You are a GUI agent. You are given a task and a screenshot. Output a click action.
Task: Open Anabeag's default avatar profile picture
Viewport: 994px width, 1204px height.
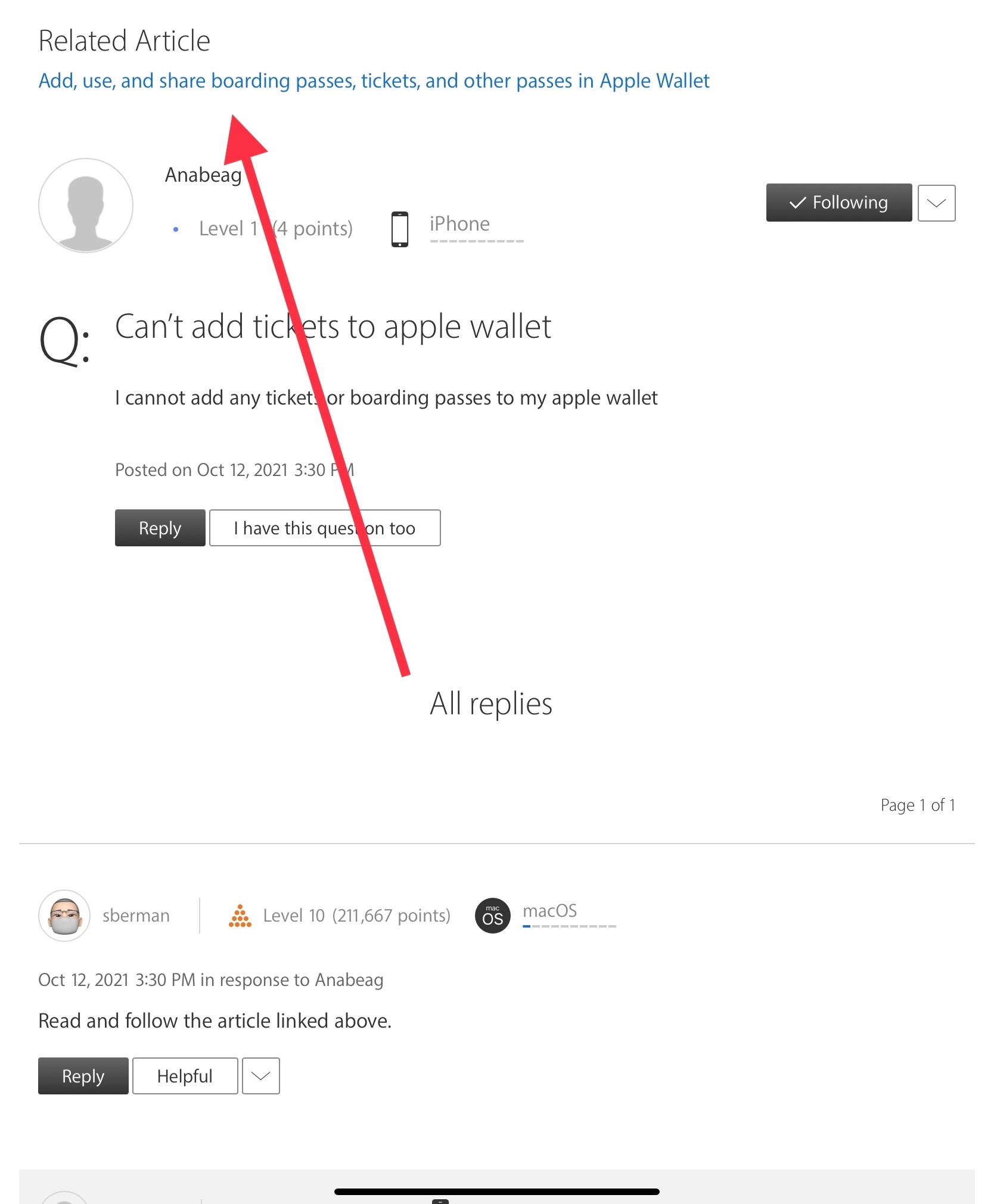pos(86,206)
